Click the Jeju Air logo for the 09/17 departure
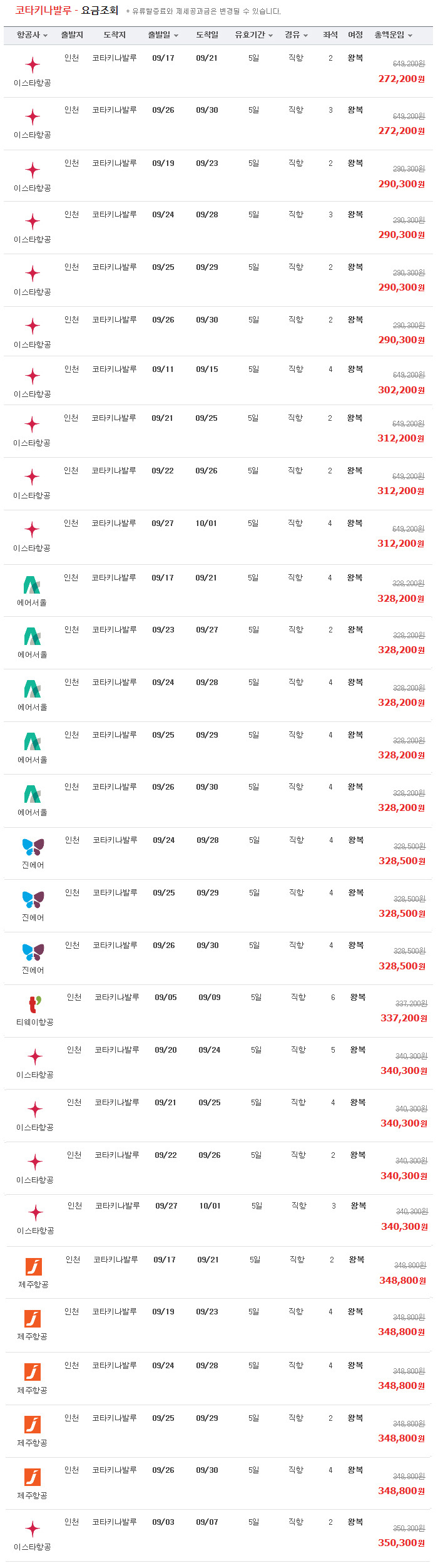This screenshot has width=438, height=1568. pos(34,1267)
